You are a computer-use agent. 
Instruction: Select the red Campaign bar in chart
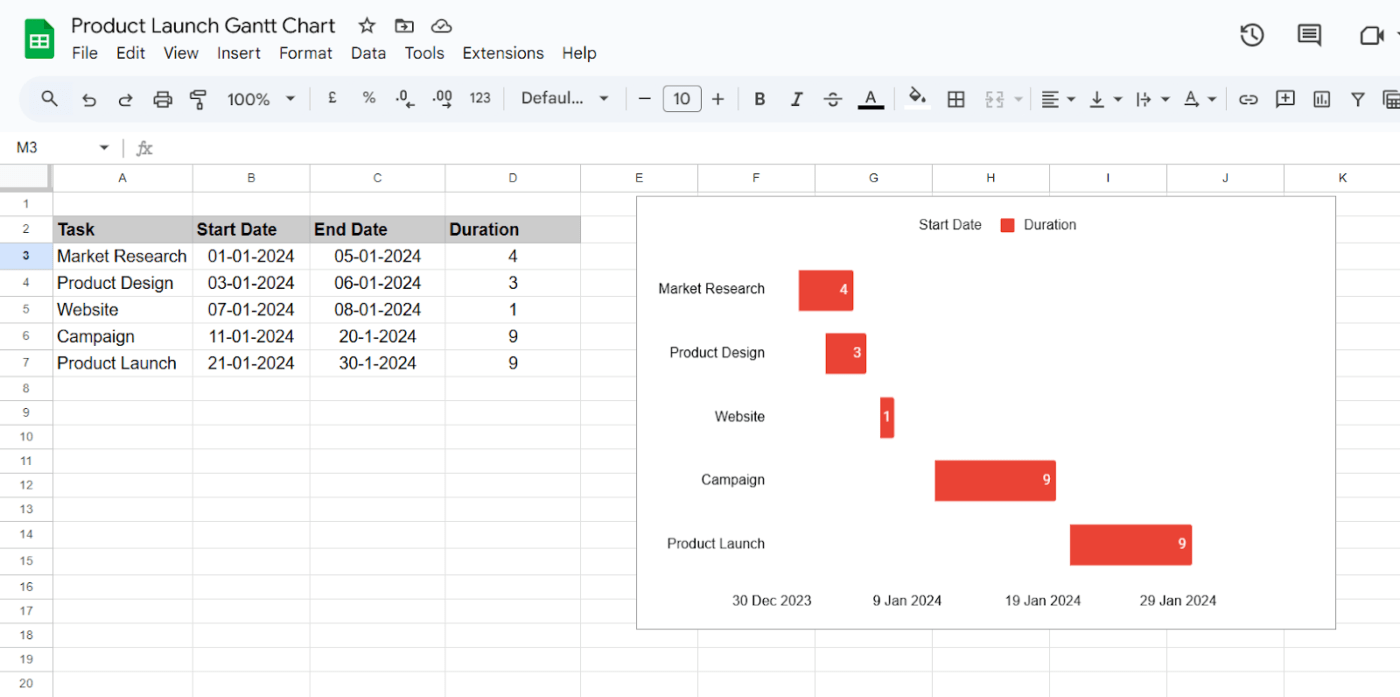coord(995,480)
